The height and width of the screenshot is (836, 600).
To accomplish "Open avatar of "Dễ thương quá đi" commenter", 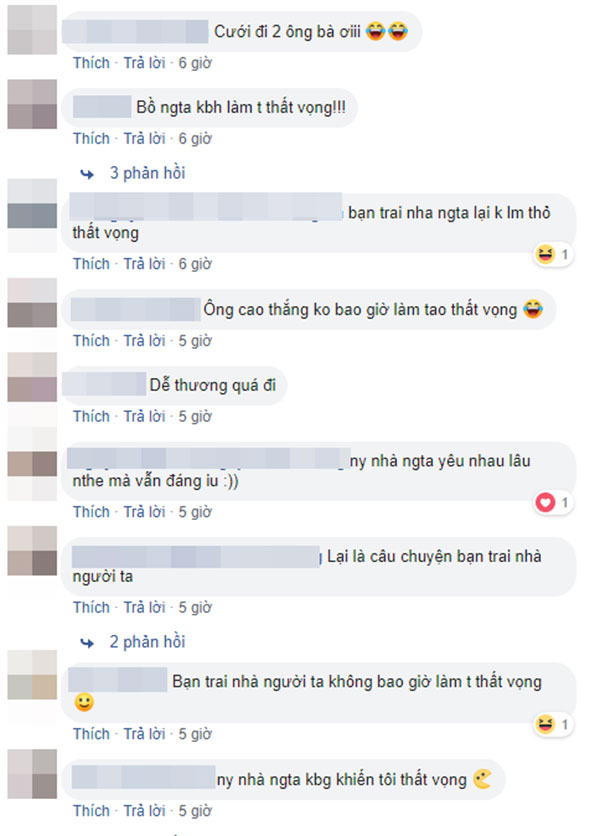I will (32, 377).
